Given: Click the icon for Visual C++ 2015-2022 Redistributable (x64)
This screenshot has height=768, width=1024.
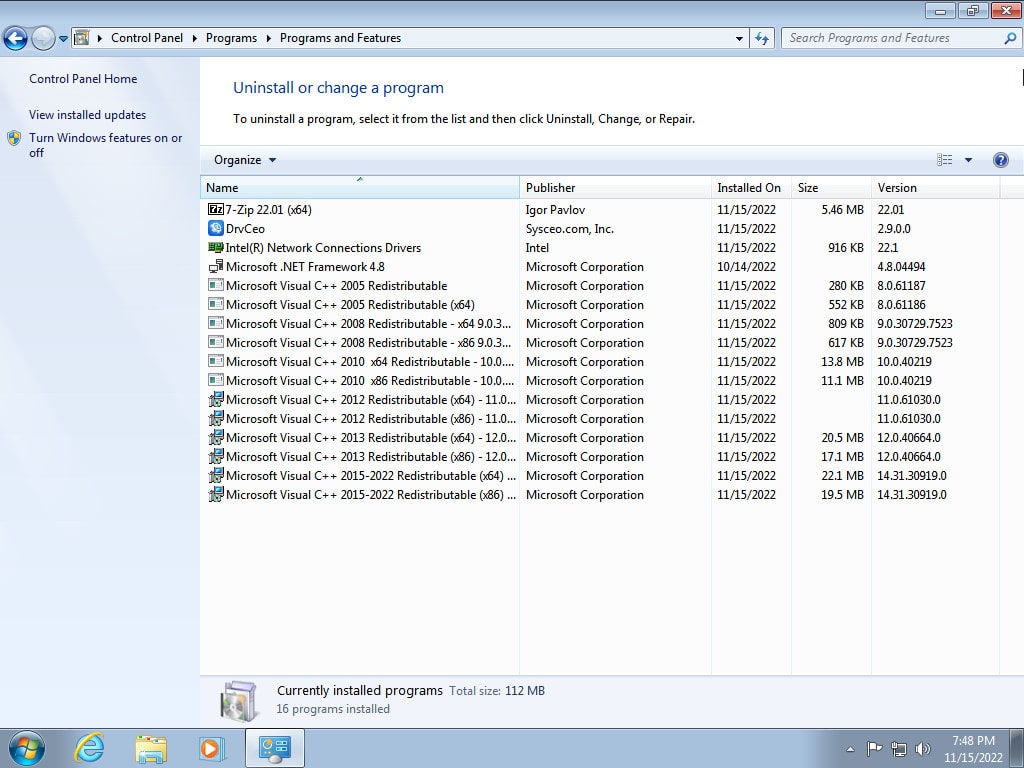Looking at the screenshot, I should [216, 475].
